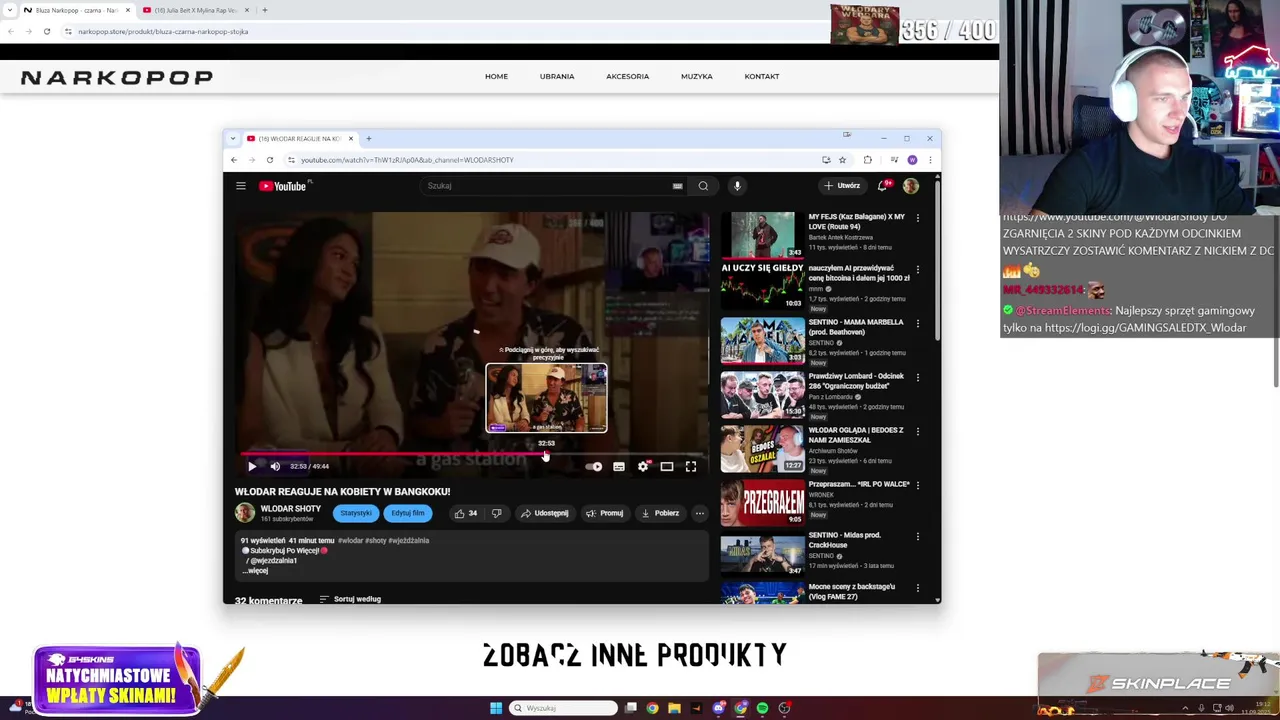Screen dimensions: 1280x720
Task: Open more actions ellipsis beside Pobierz
Action: (700, 513)
